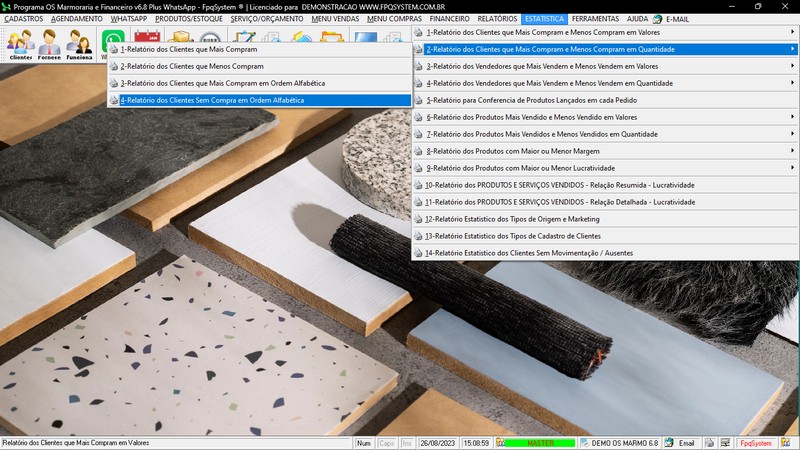This screenshot has width=800, height=450.
Task: Click the Email icon in status bar
Action: (680, 442)
